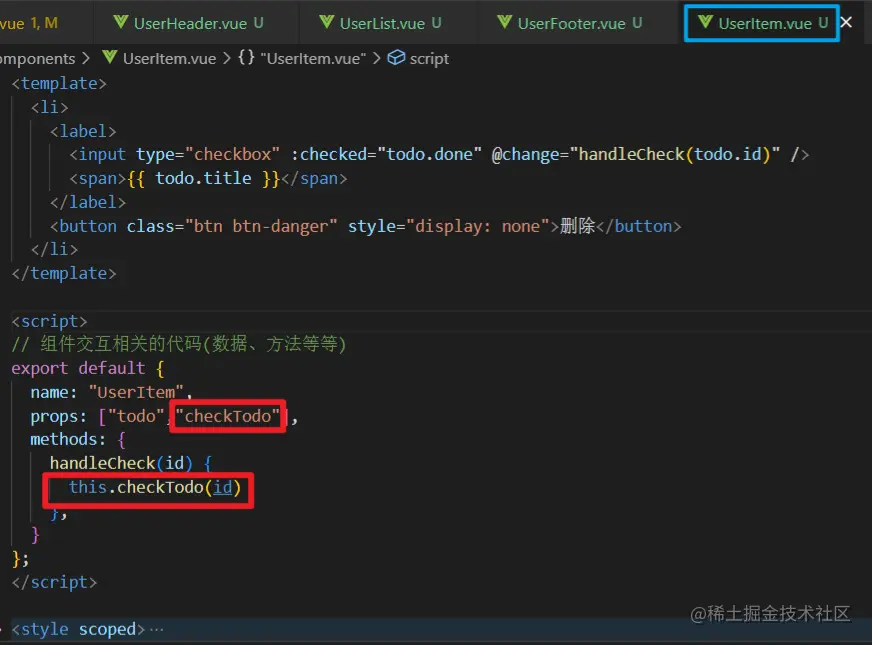
Task: Click the closing template tag
Action: [64, 274]
